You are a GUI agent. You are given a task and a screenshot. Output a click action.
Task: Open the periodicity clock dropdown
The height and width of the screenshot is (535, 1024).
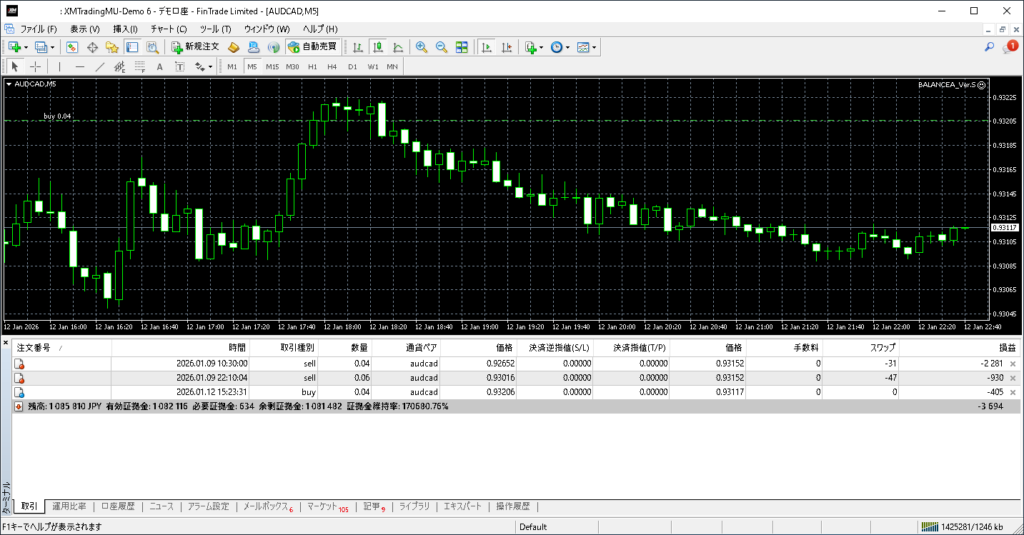(569, 47)
